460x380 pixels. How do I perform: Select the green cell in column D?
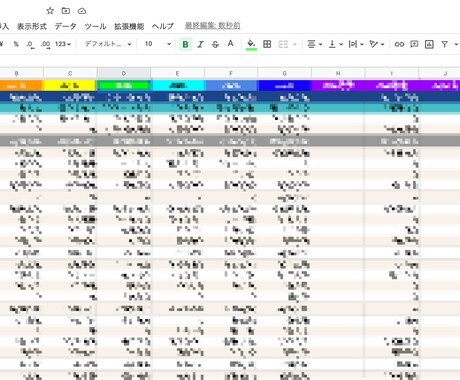tap(124, 85)
